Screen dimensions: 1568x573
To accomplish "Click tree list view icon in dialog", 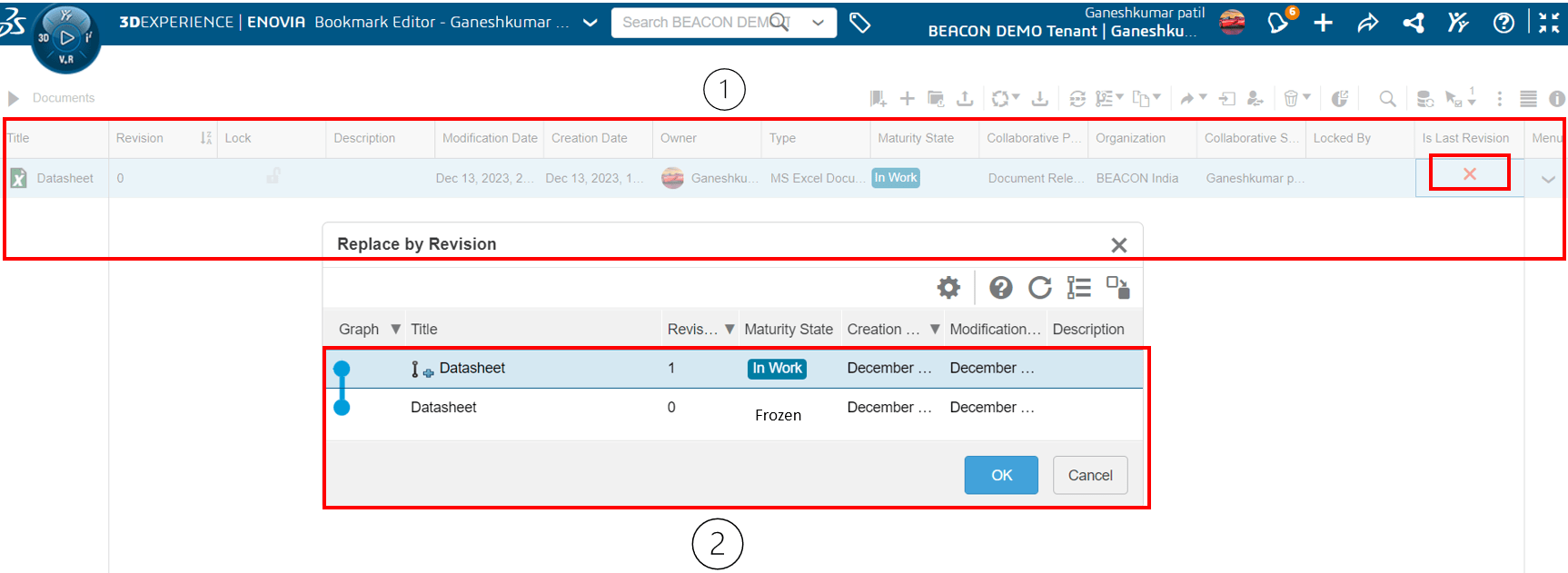I will point(1079,288).
